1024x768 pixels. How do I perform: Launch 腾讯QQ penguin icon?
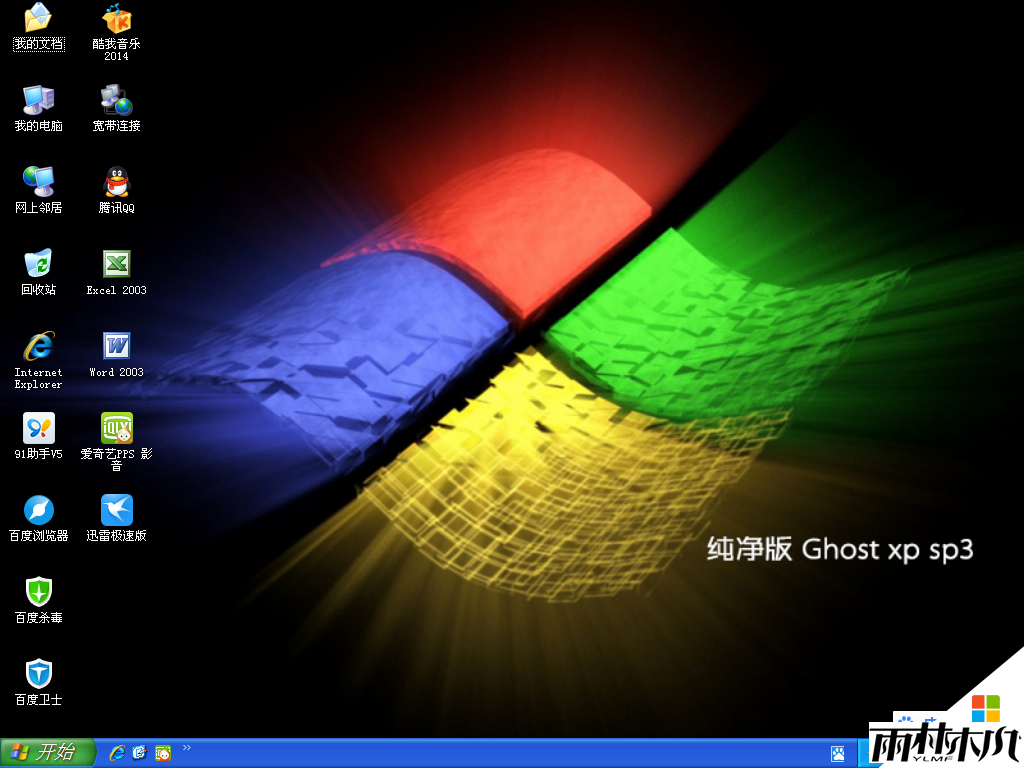click(117, 182)
